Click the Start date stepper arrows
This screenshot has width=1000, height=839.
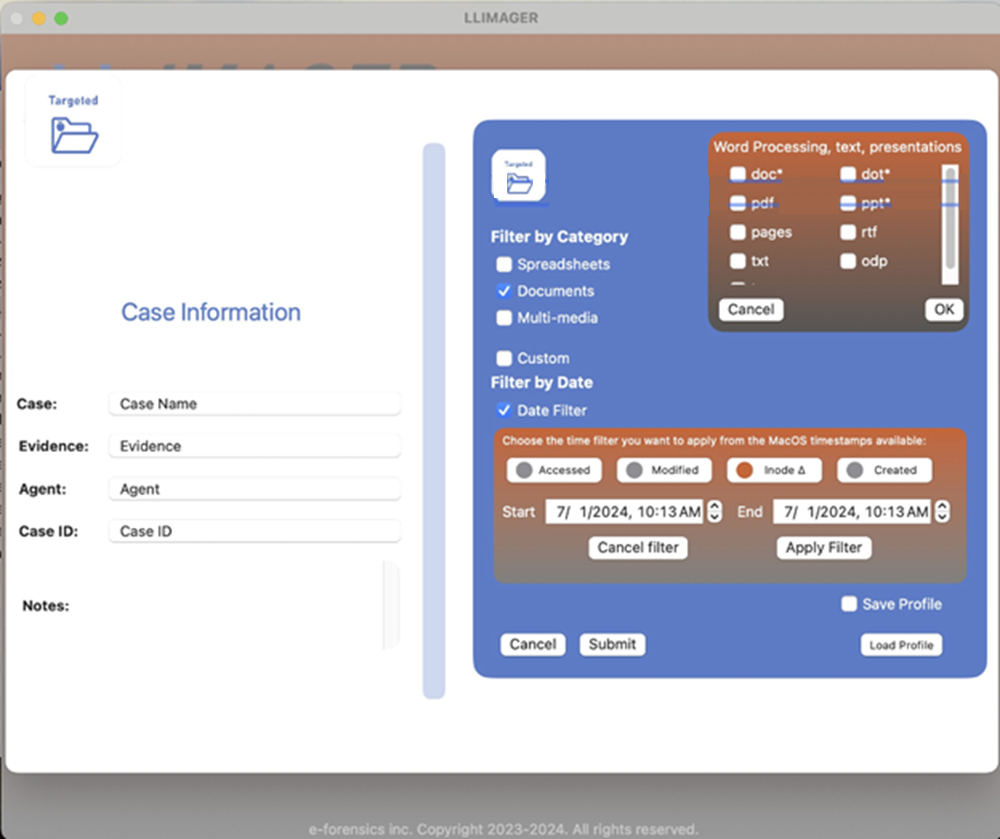(x=714, y=512)
